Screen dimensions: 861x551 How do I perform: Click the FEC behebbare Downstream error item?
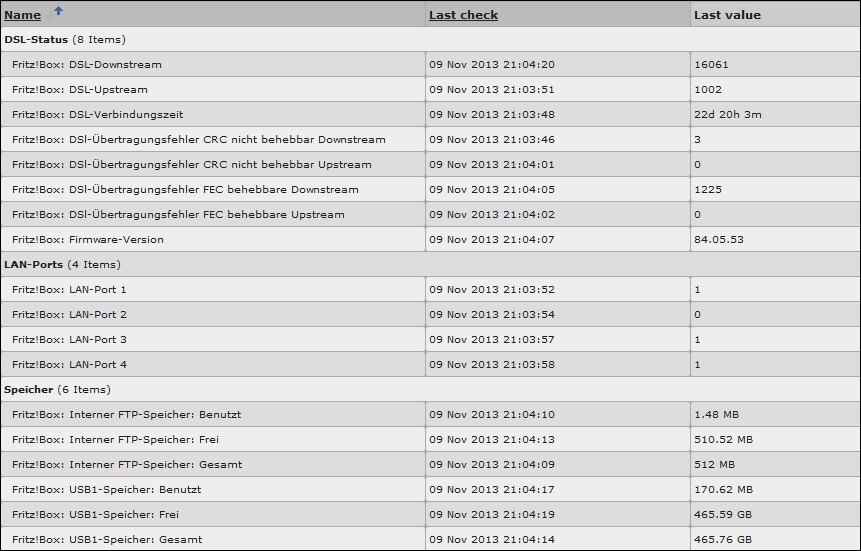pos(186,189)
